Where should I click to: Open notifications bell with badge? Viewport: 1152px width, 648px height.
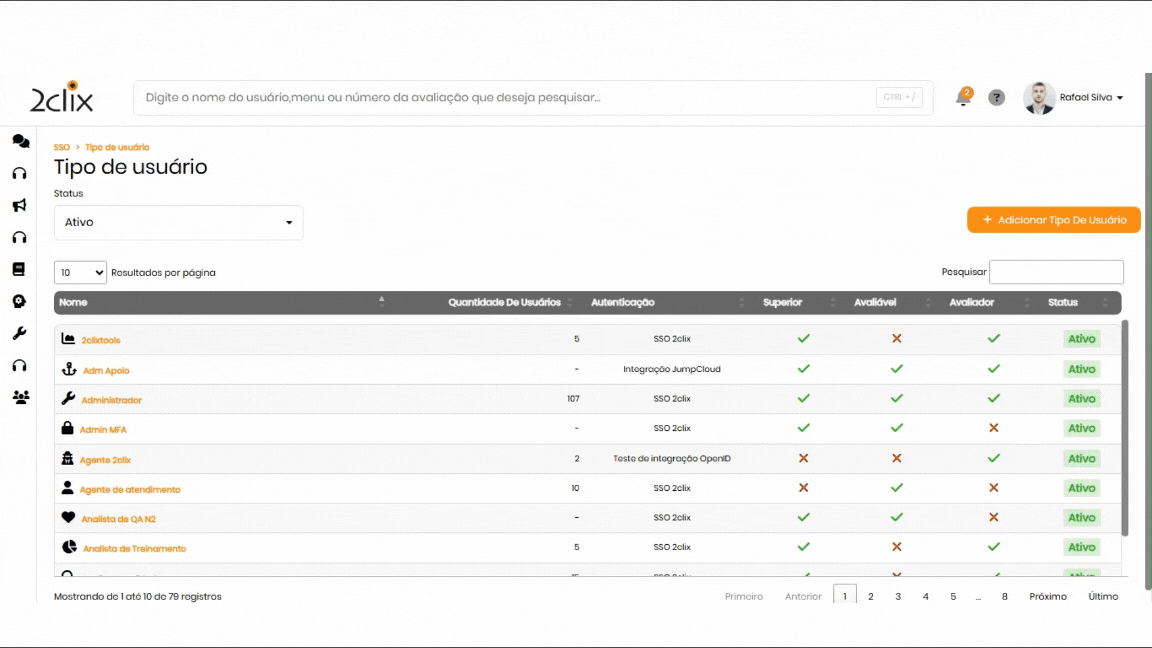click(x=964, y=97)
